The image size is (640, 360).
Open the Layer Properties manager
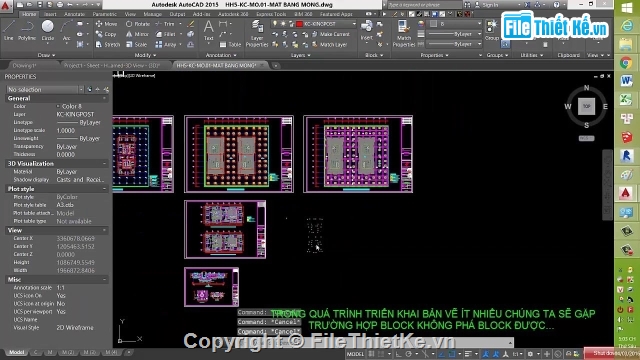click(x=257, y=34)
